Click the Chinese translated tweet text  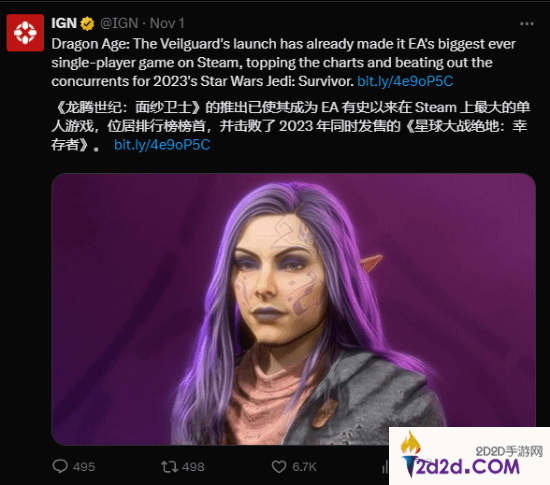[290, 126]
